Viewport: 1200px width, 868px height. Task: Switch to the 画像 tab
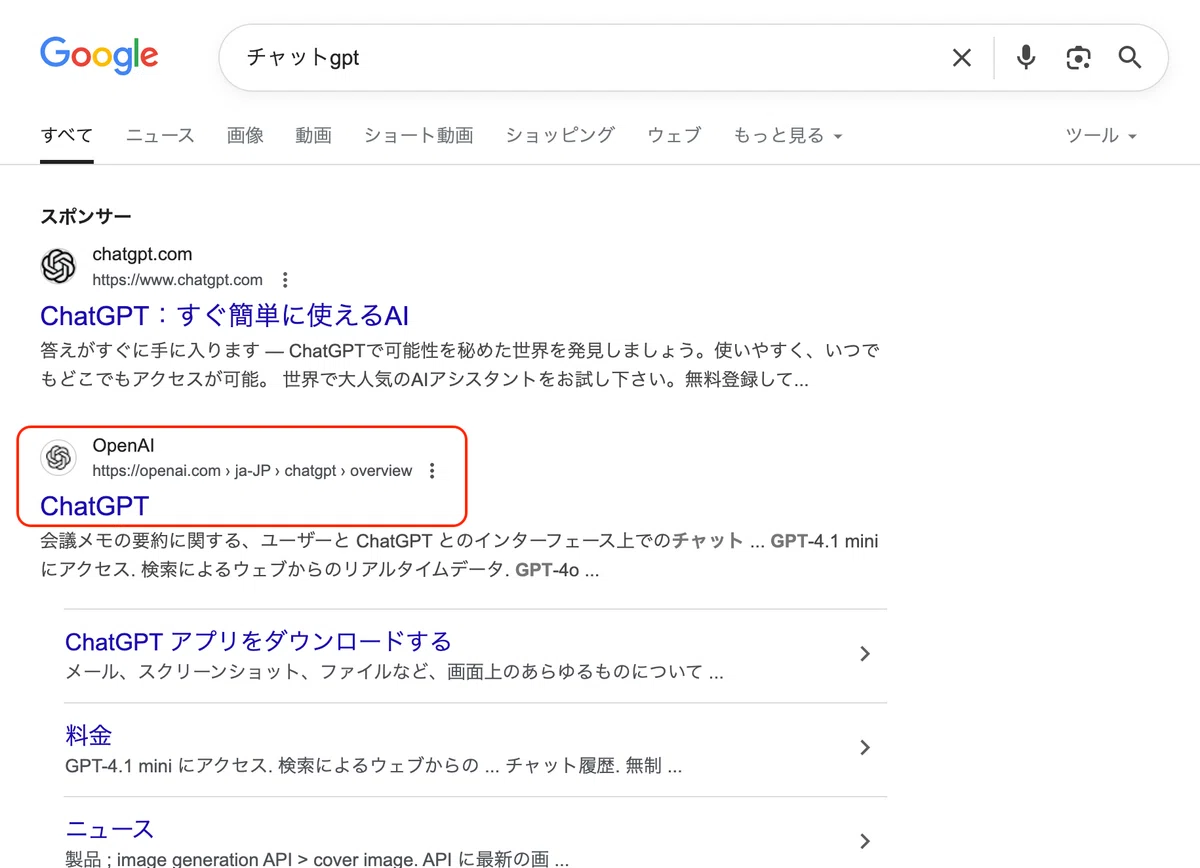[245, 135]
